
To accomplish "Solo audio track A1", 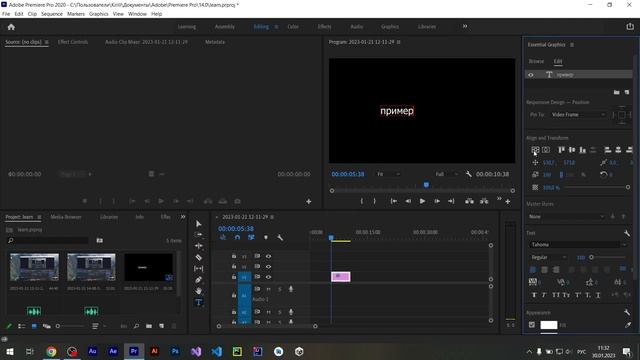I will point(280,289).
